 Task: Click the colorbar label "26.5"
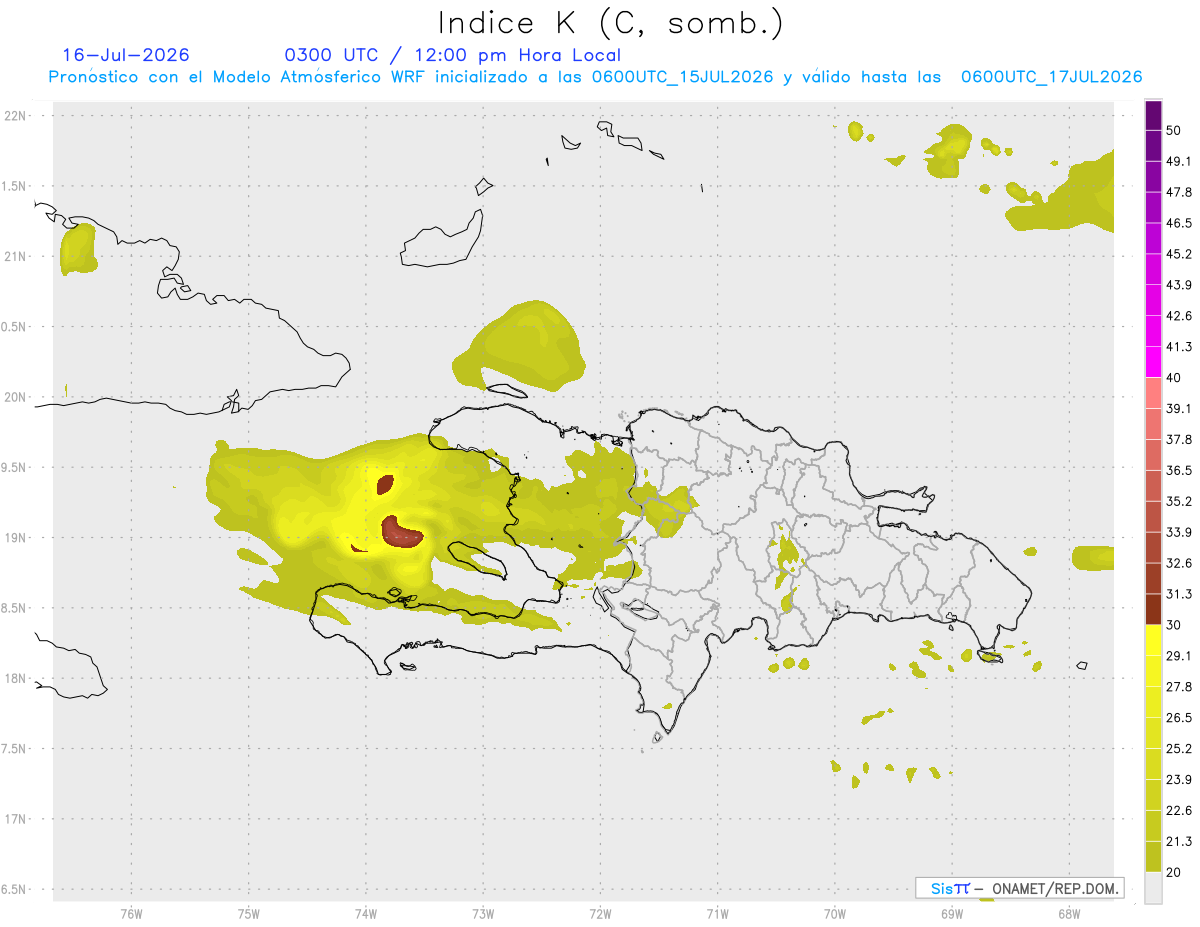coord(1179,717)
